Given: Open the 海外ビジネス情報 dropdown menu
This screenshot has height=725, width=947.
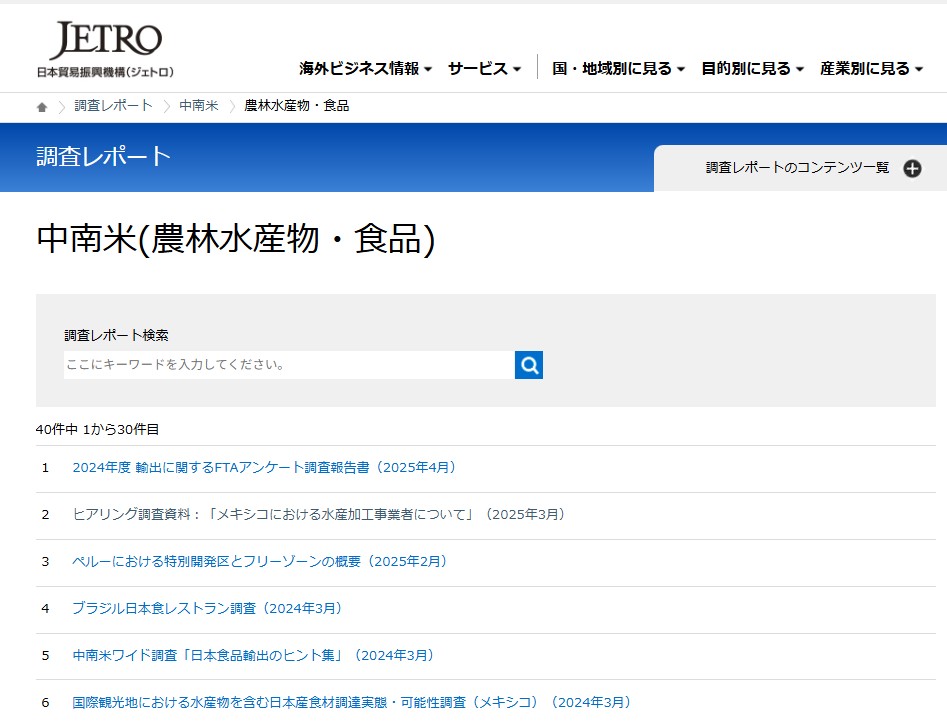Looking at the screenshot, I should click(360, 69).
